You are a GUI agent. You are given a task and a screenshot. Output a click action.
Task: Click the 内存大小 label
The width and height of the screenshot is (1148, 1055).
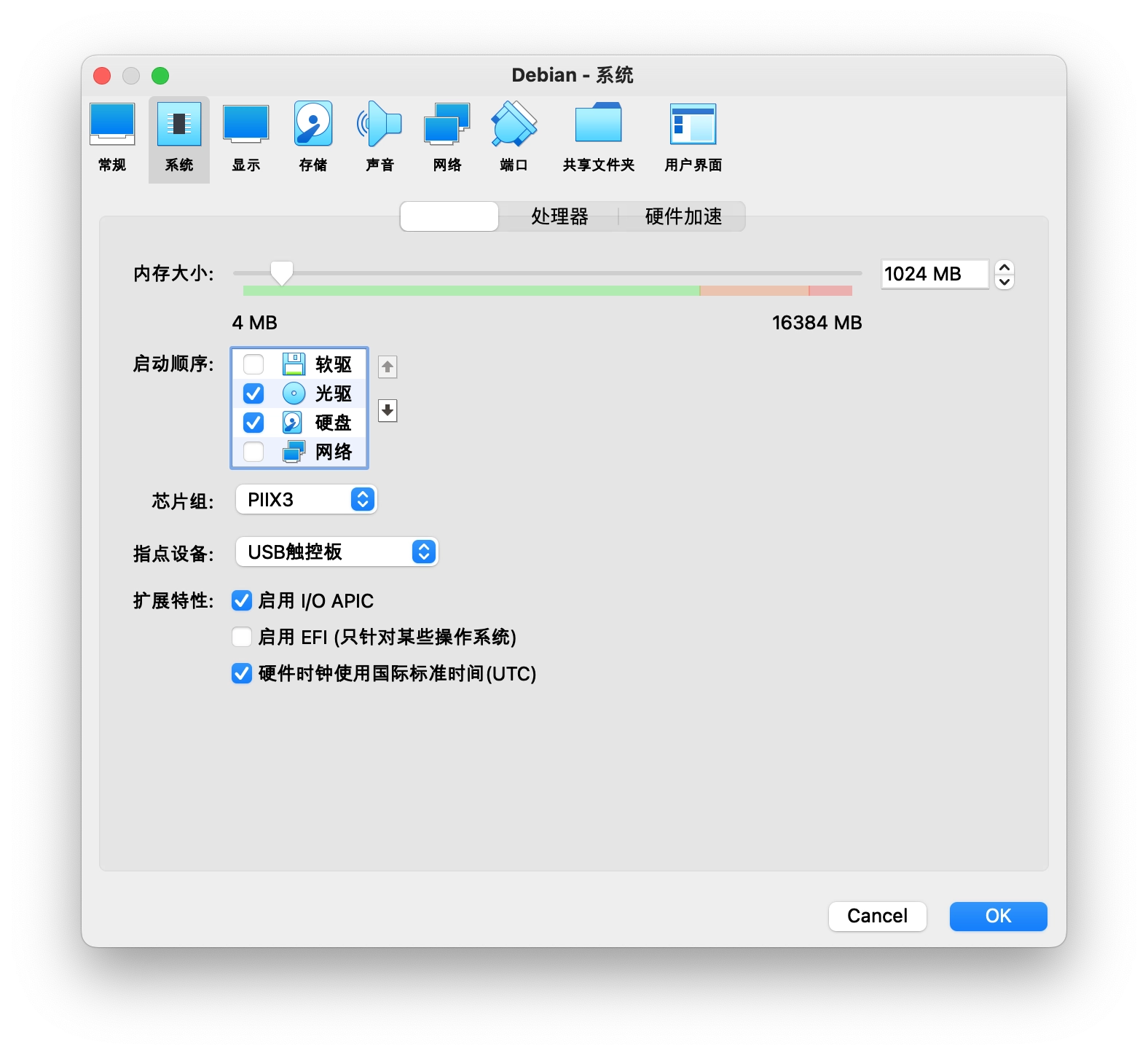click(173, 274)
